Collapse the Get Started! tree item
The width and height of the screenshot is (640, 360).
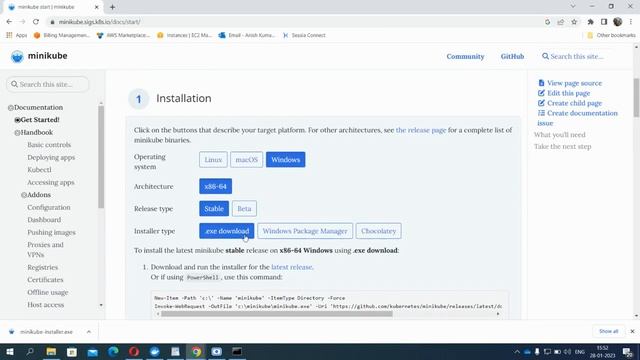[x=17, y=120]
